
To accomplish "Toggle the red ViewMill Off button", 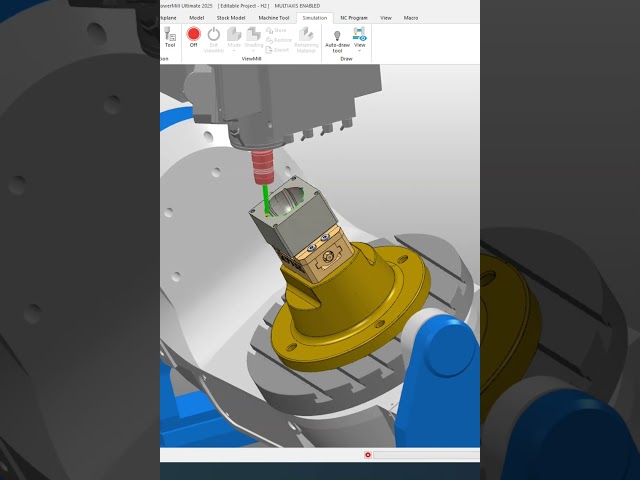I will [193, 37].
